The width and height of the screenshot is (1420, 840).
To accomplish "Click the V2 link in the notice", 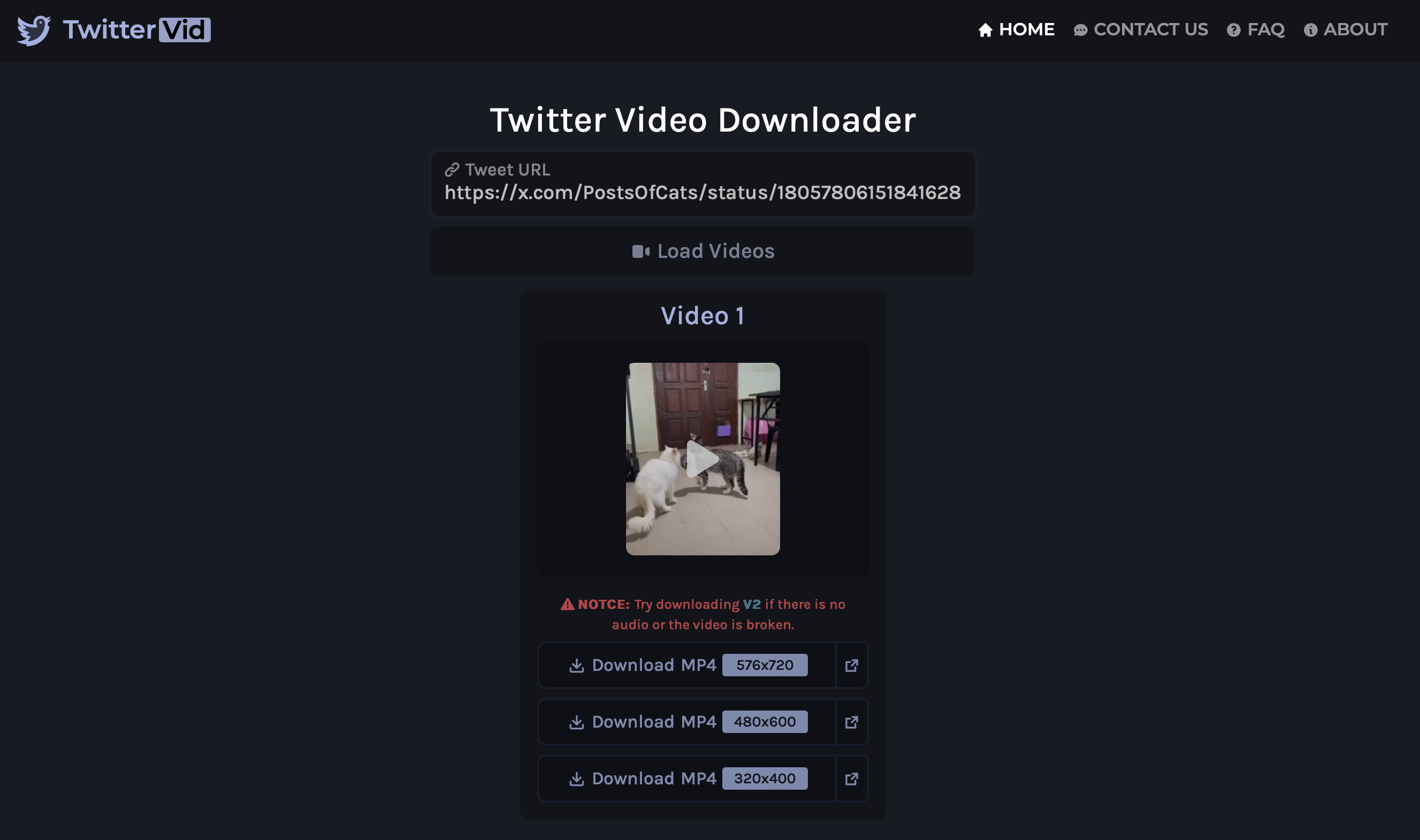I will coord(751,604).
